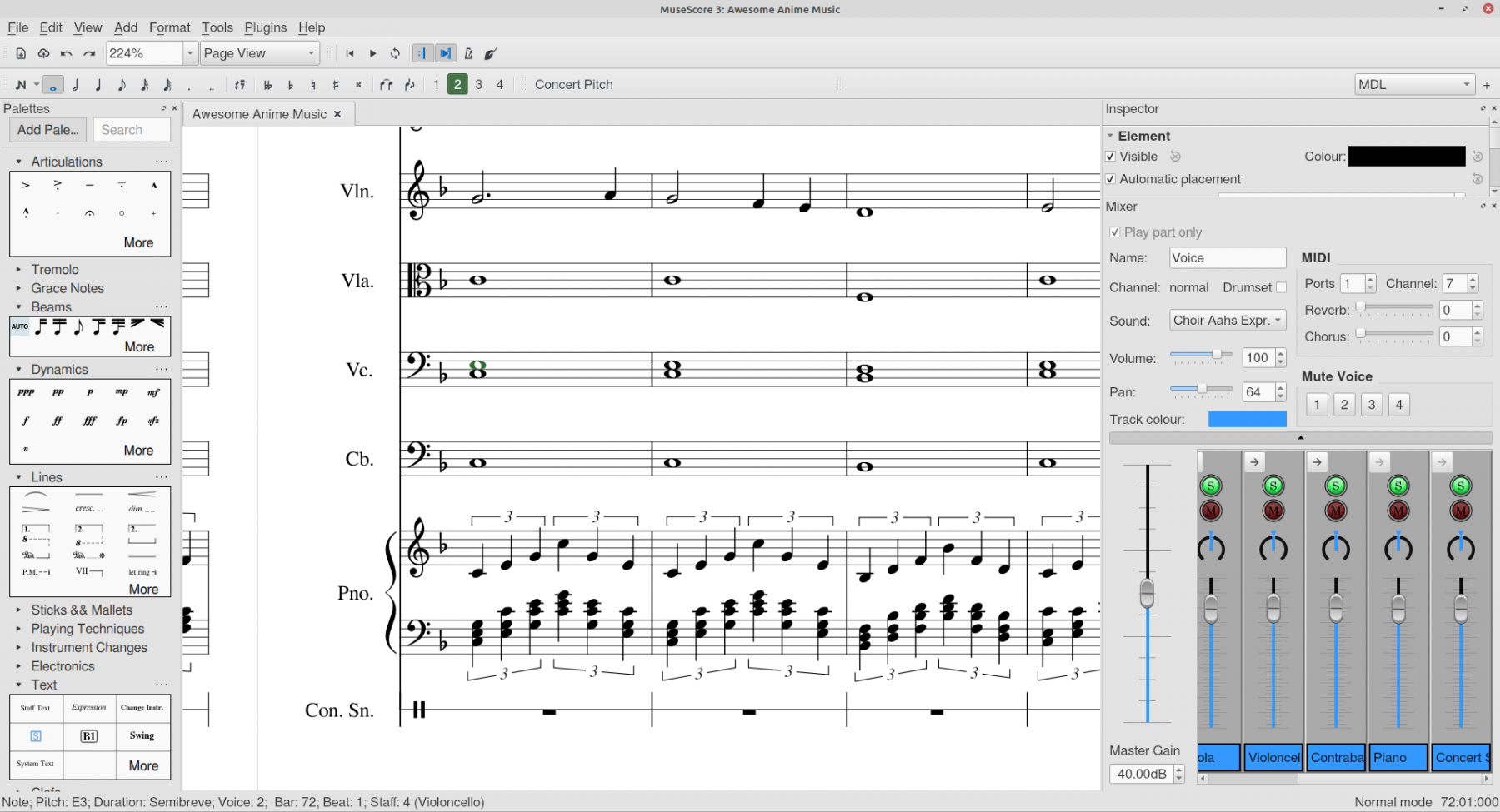Select the 16th note duration
The width and height of the screenshot is (1500, 812).
[x=144, y=85]
